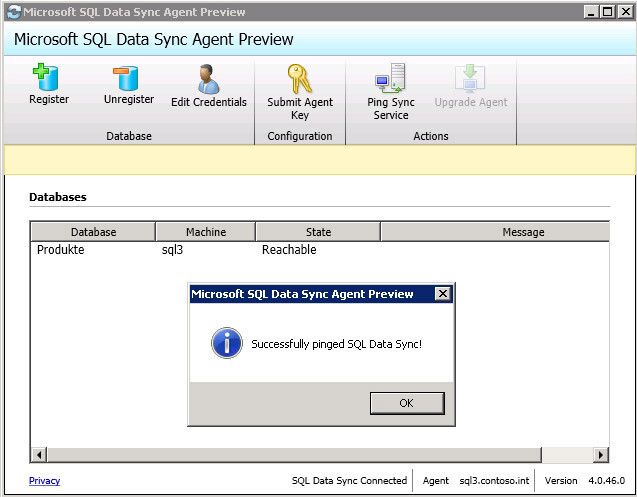Run Ping Sync Service action
637x497 pixels.
click(390, 78)
